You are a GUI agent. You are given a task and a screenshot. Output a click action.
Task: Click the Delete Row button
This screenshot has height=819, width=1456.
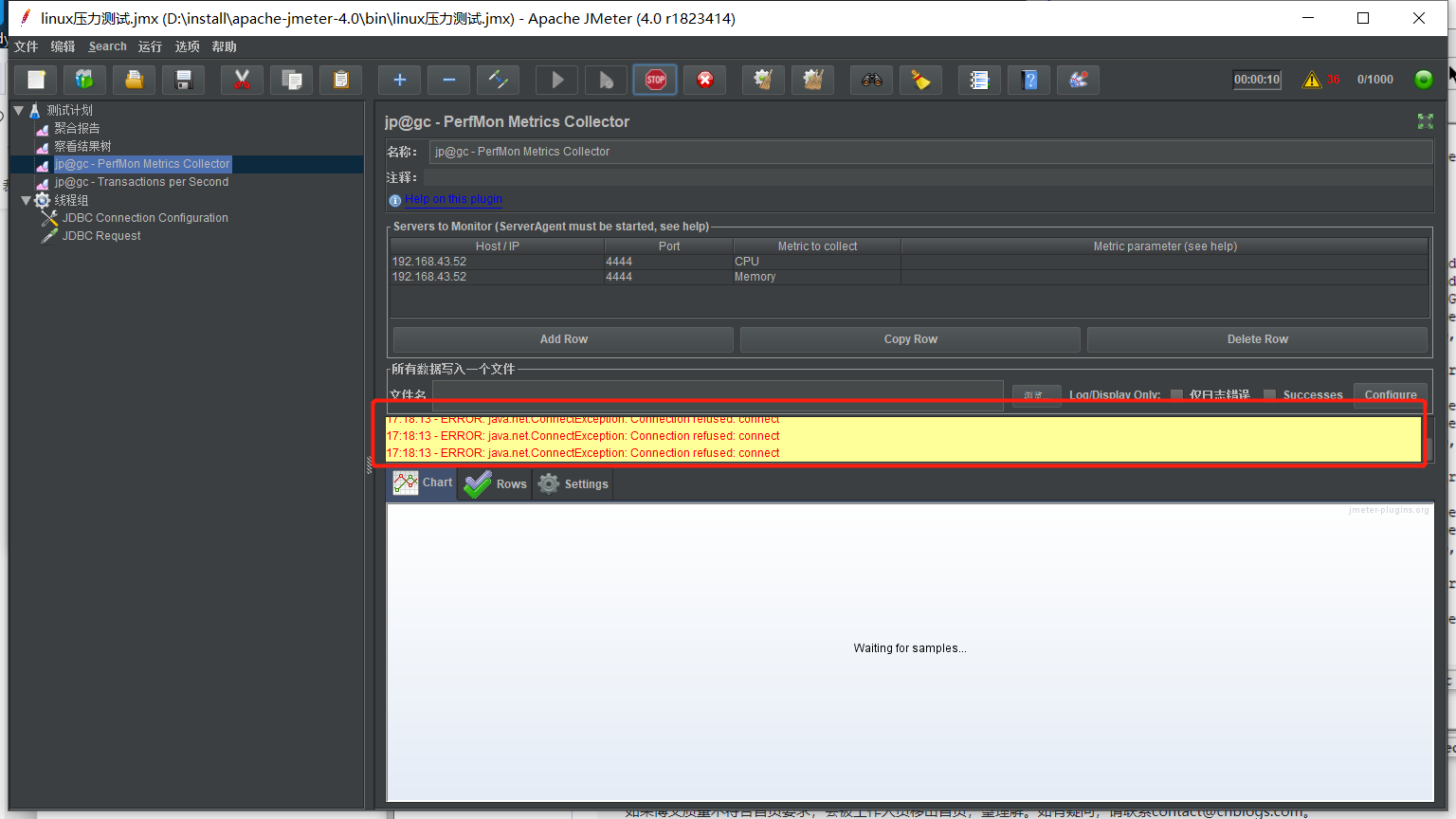tap(1257, 339)
